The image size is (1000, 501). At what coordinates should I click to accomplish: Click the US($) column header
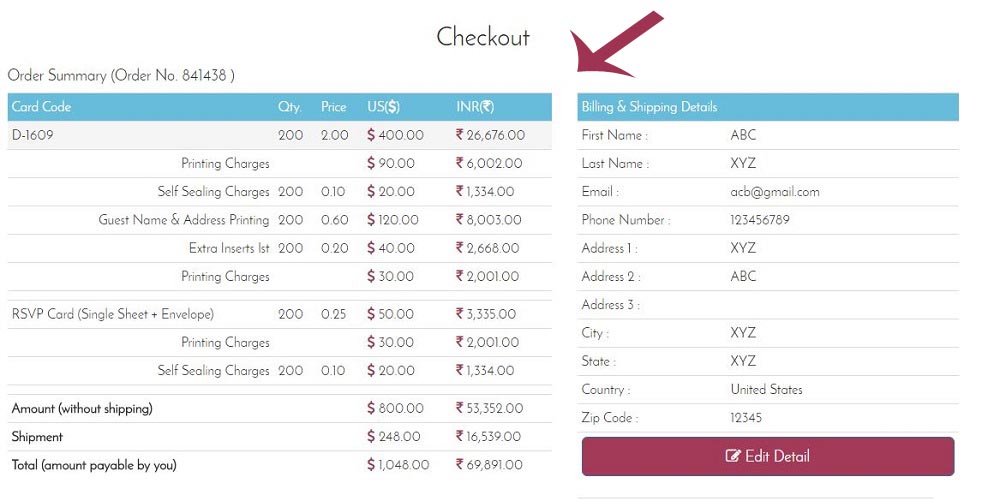(383, 107)
